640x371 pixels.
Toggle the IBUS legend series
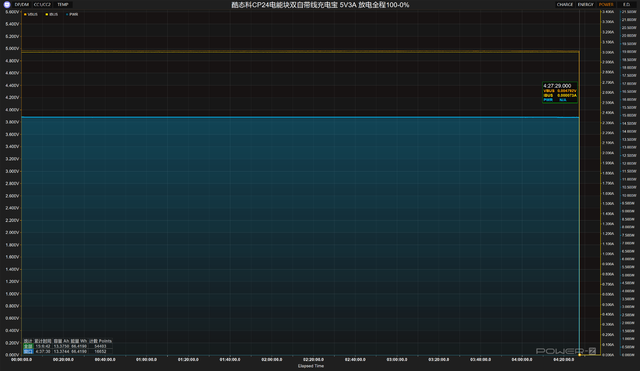coord(52,14)
